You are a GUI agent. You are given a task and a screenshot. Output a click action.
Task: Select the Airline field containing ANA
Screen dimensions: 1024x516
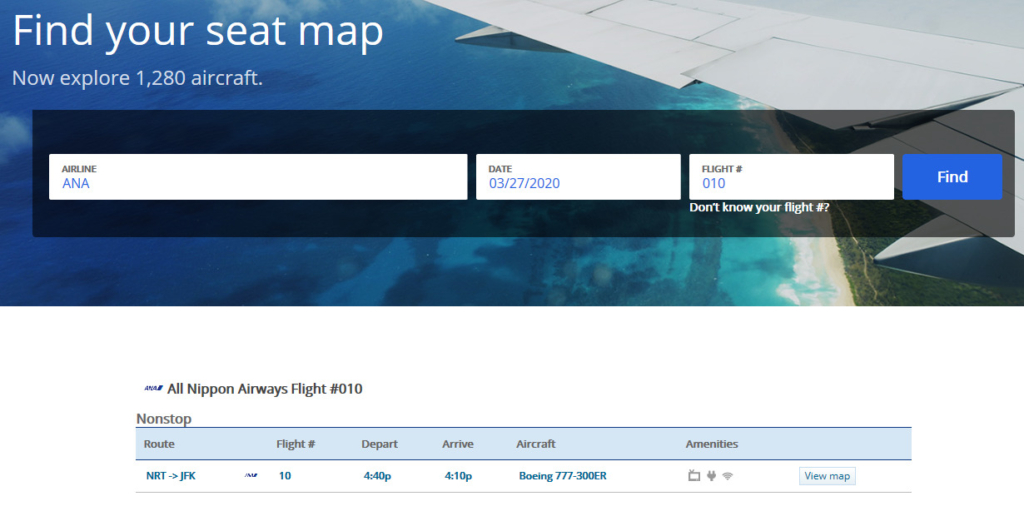point(258,178)
